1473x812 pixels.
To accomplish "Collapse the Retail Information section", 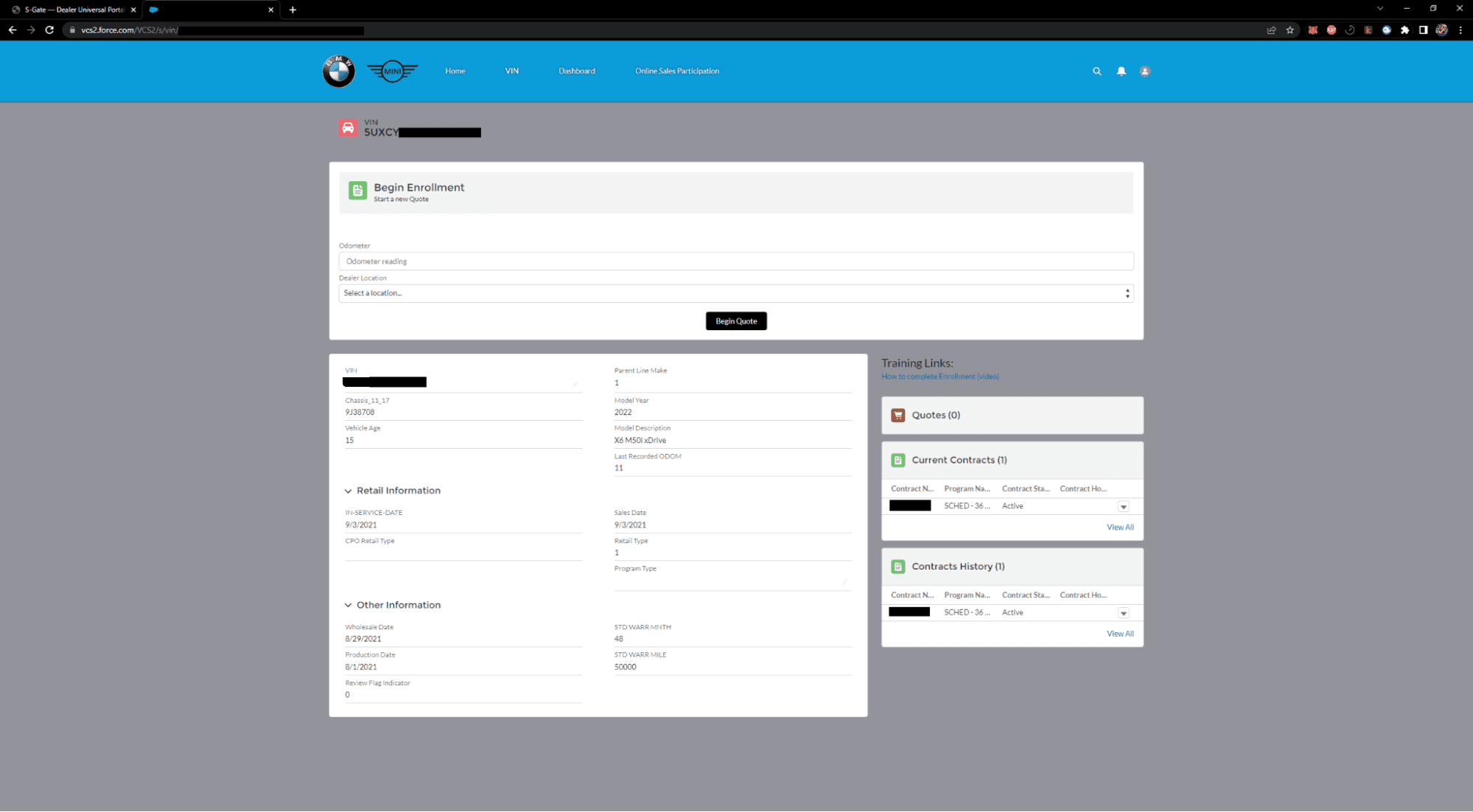I will click(349, 491).
